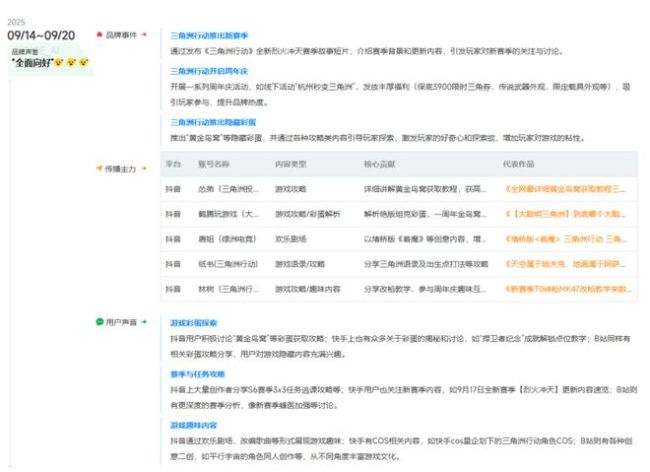
Task: Click the green chat icon beside 用户声音
Action: click(x=99, y=322)
